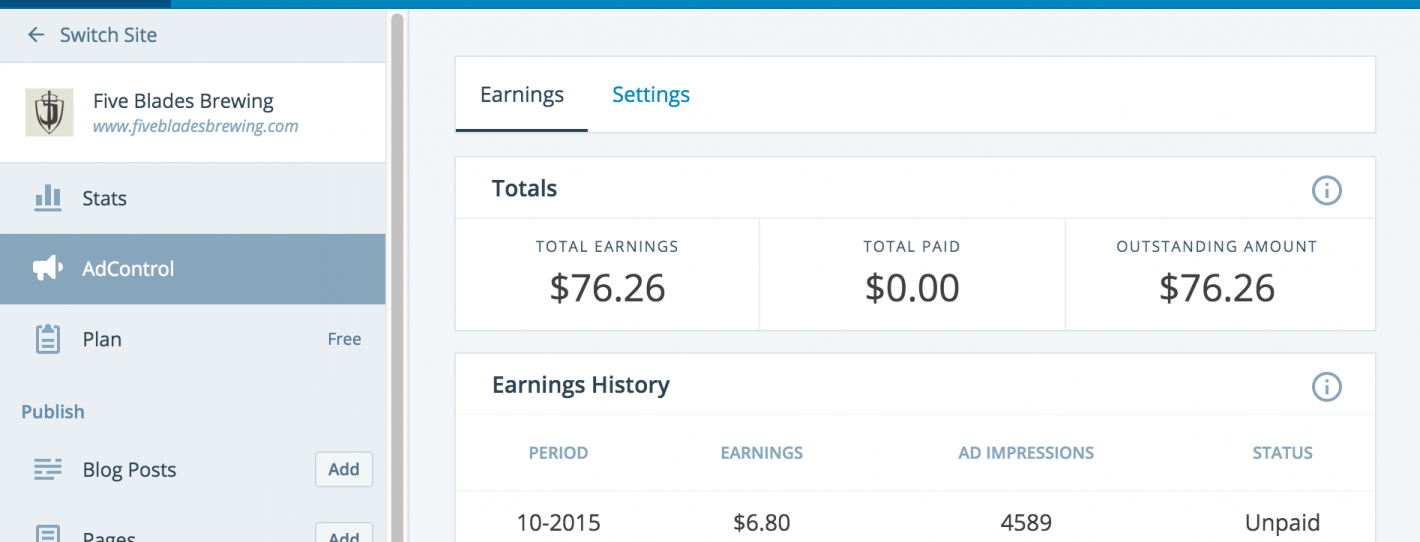Open the www.fivebladesbrewing.com link
The height and width of the screenshot is (542, 1420).
tap(195, 127)
